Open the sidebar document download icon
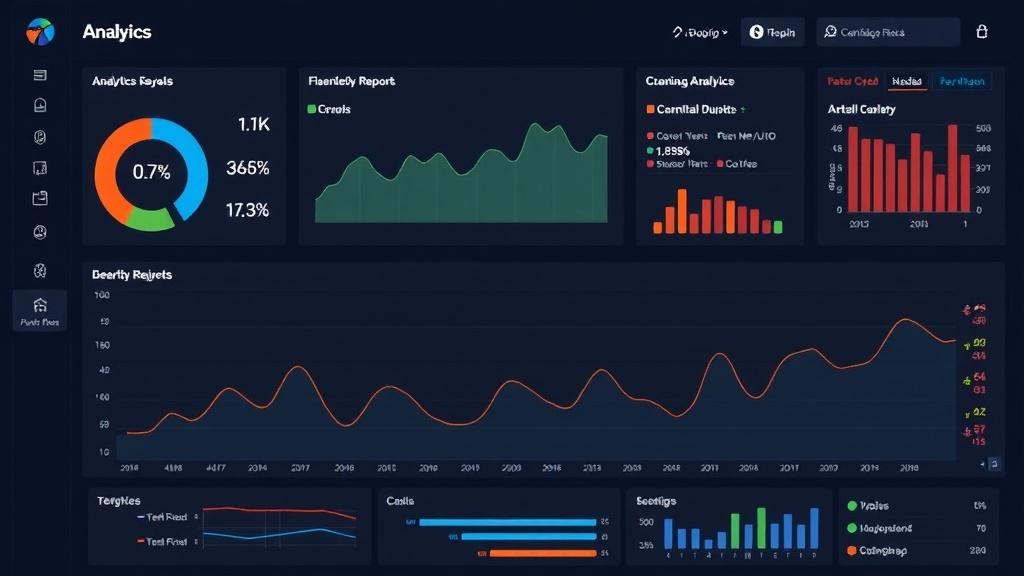 tap(40, 105)
